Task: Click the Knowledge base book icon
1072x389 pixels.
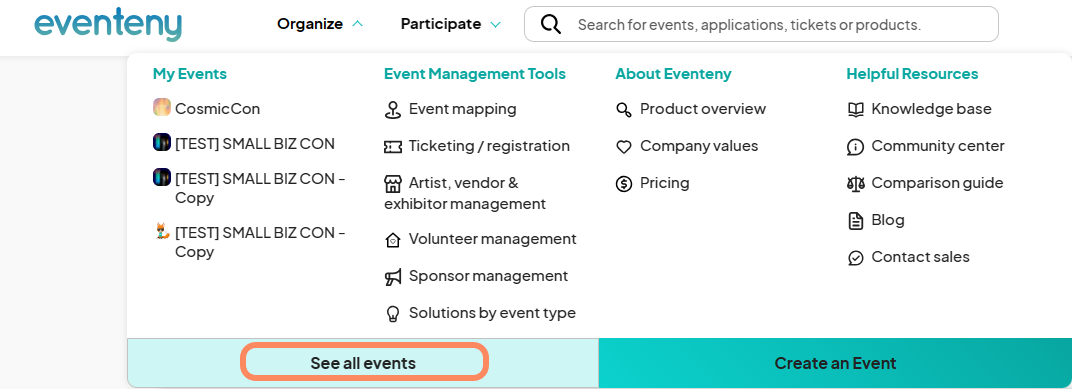Action: [x=855, y=109]
